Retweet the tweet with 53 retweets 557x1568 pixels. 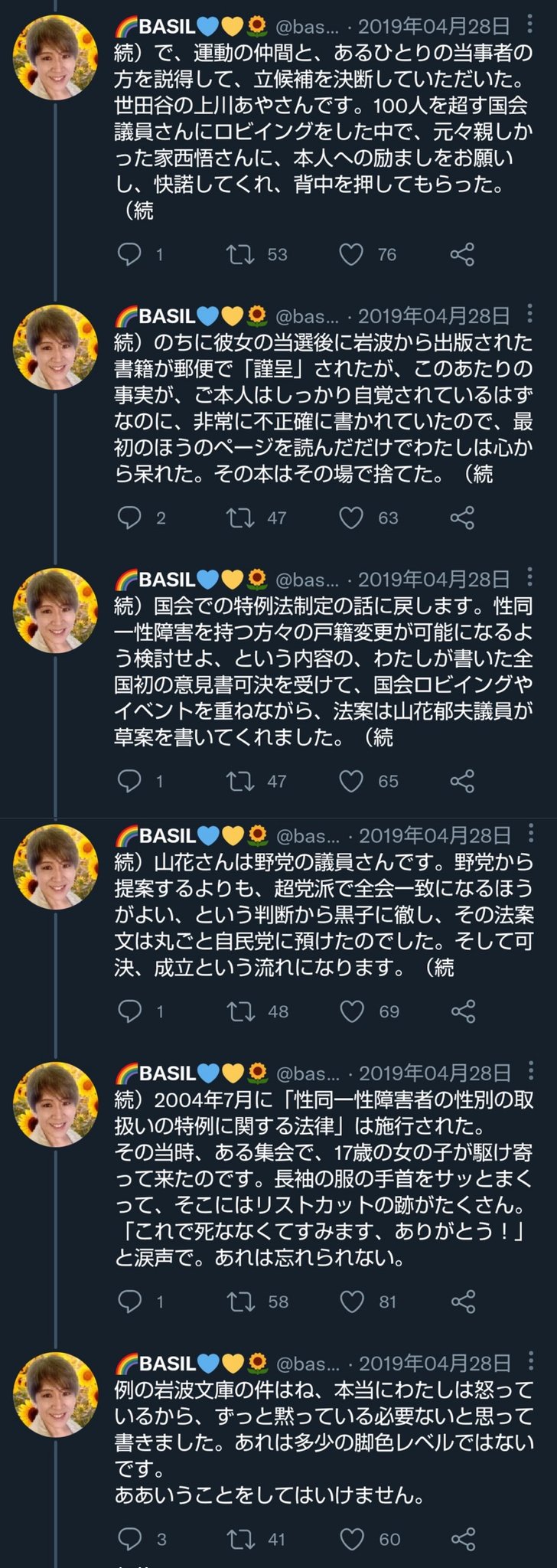pyautogui.click(x=241, y=253)
